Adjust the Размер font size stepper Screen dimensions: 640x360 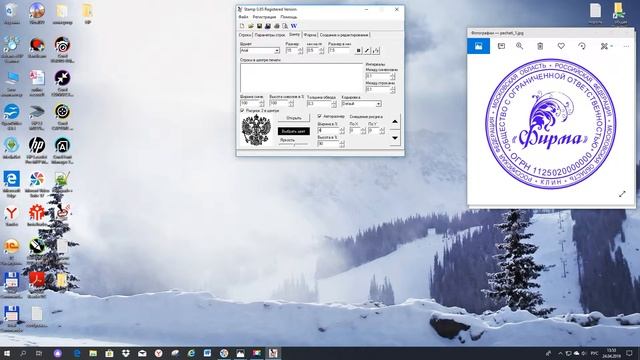pyautogui.click(x=301, y=51)
